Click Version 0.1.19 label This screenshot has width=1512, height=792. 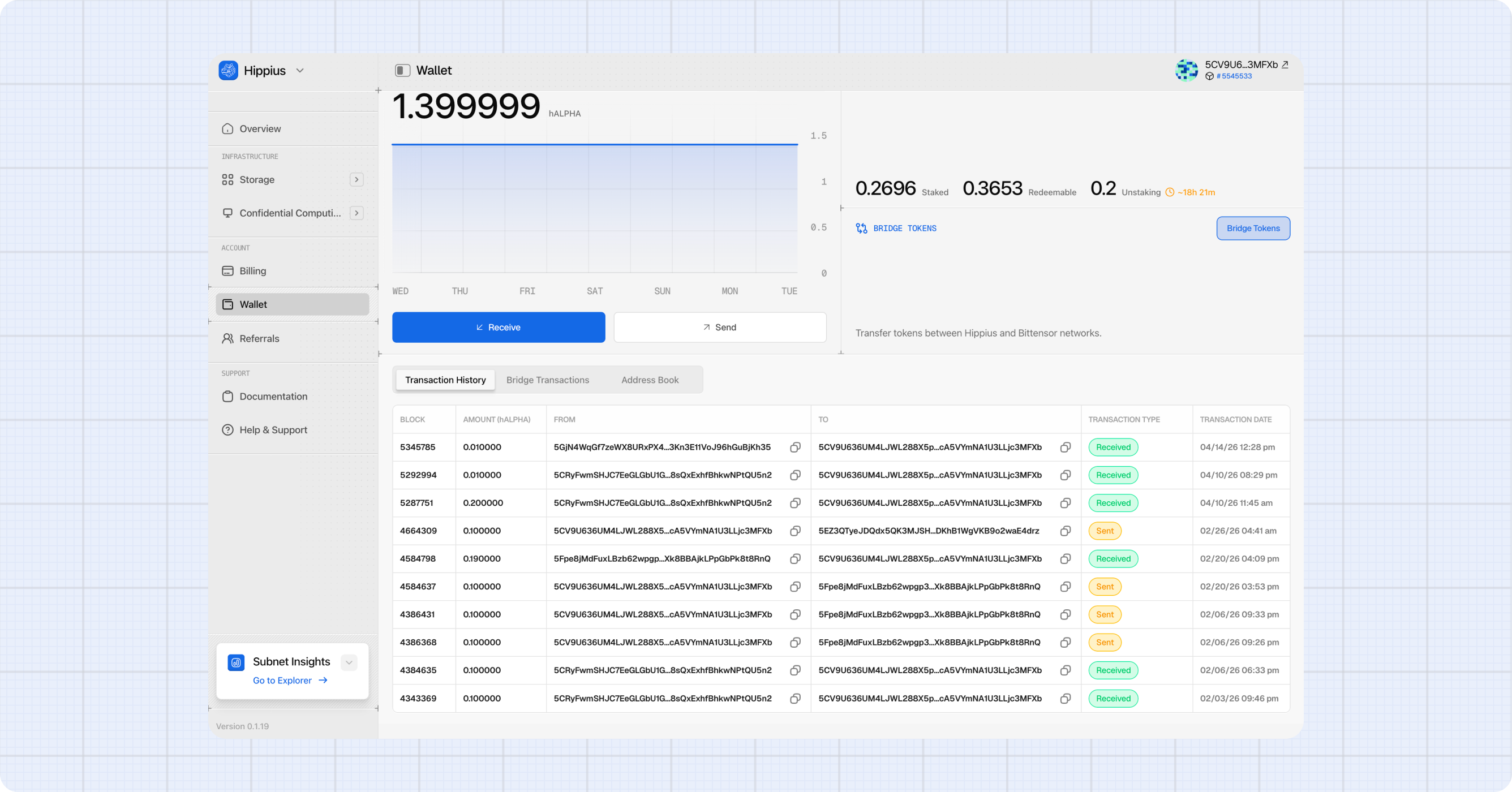pos(242,726)
